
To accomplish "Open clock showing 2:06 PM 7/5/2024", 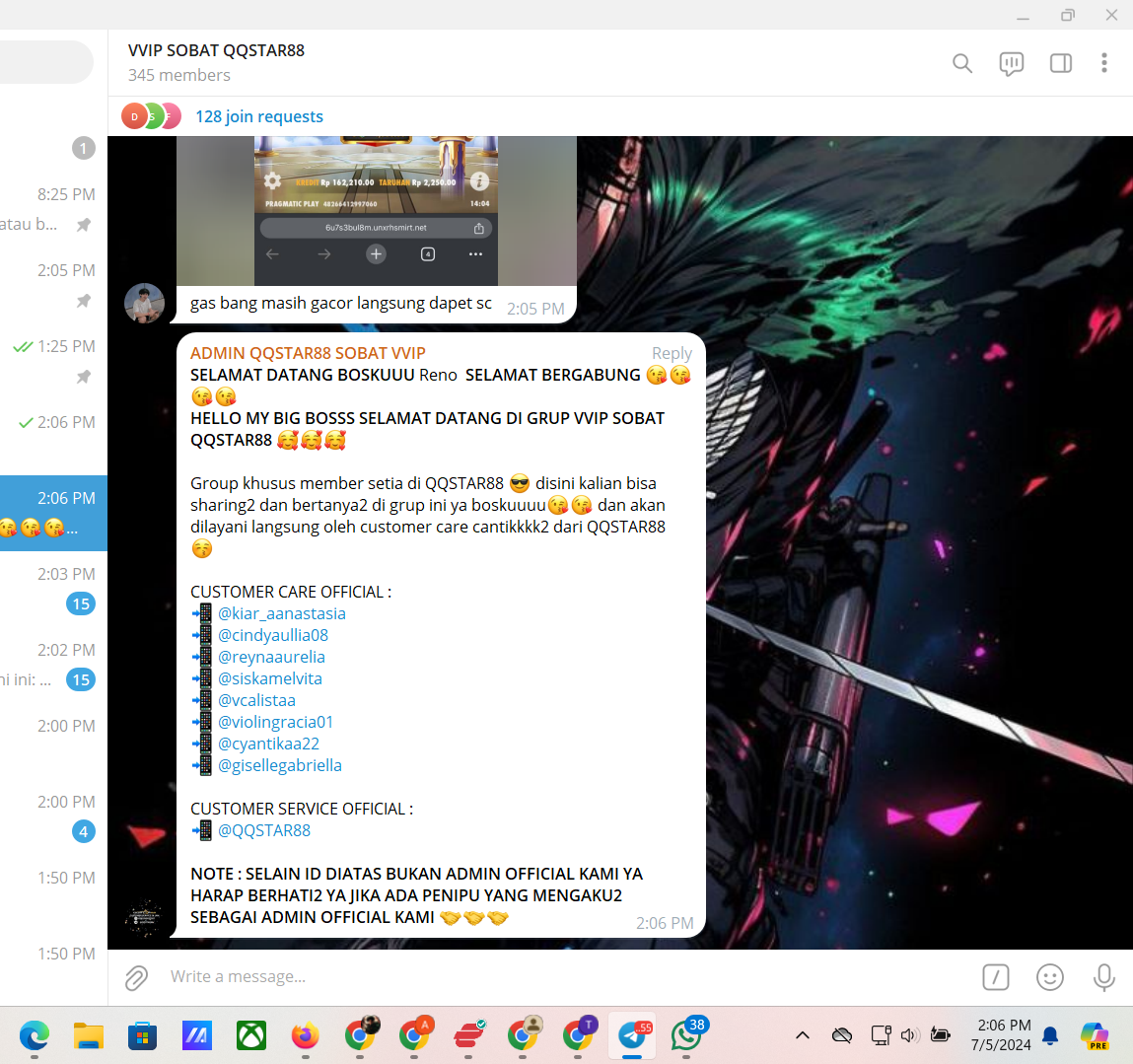I will click(x=1002, y=1035).
